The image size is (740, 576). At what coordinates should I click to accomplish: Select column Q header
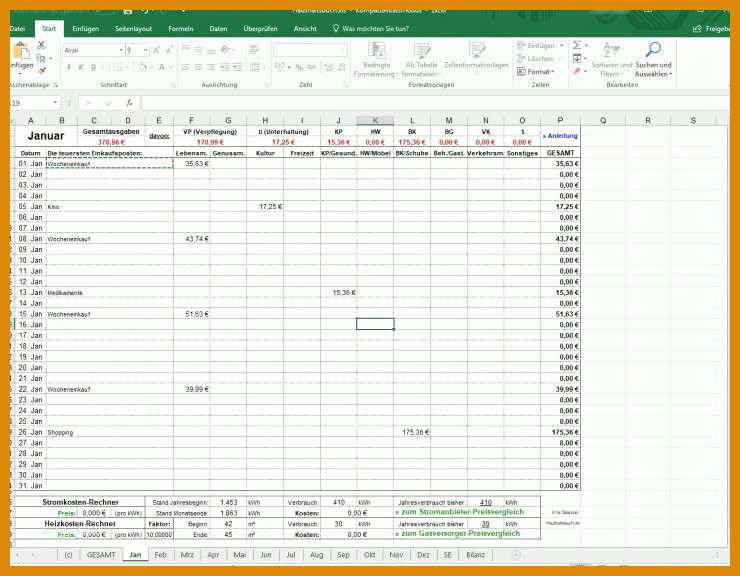click(x=603, y=120)
